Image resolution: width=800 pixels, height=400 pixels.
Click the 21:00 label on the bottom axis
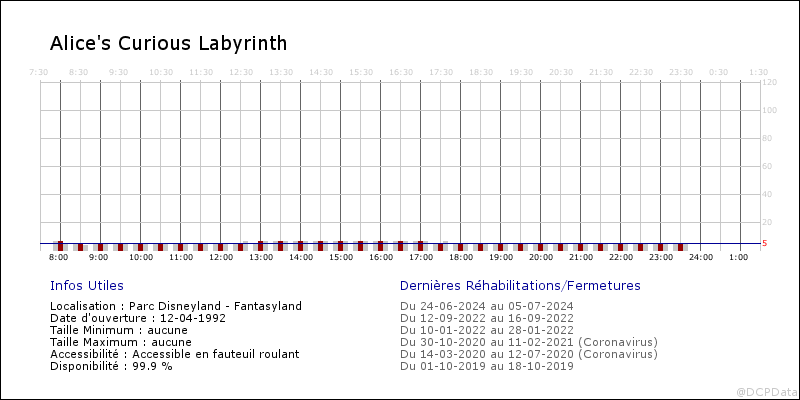[581, 258]
